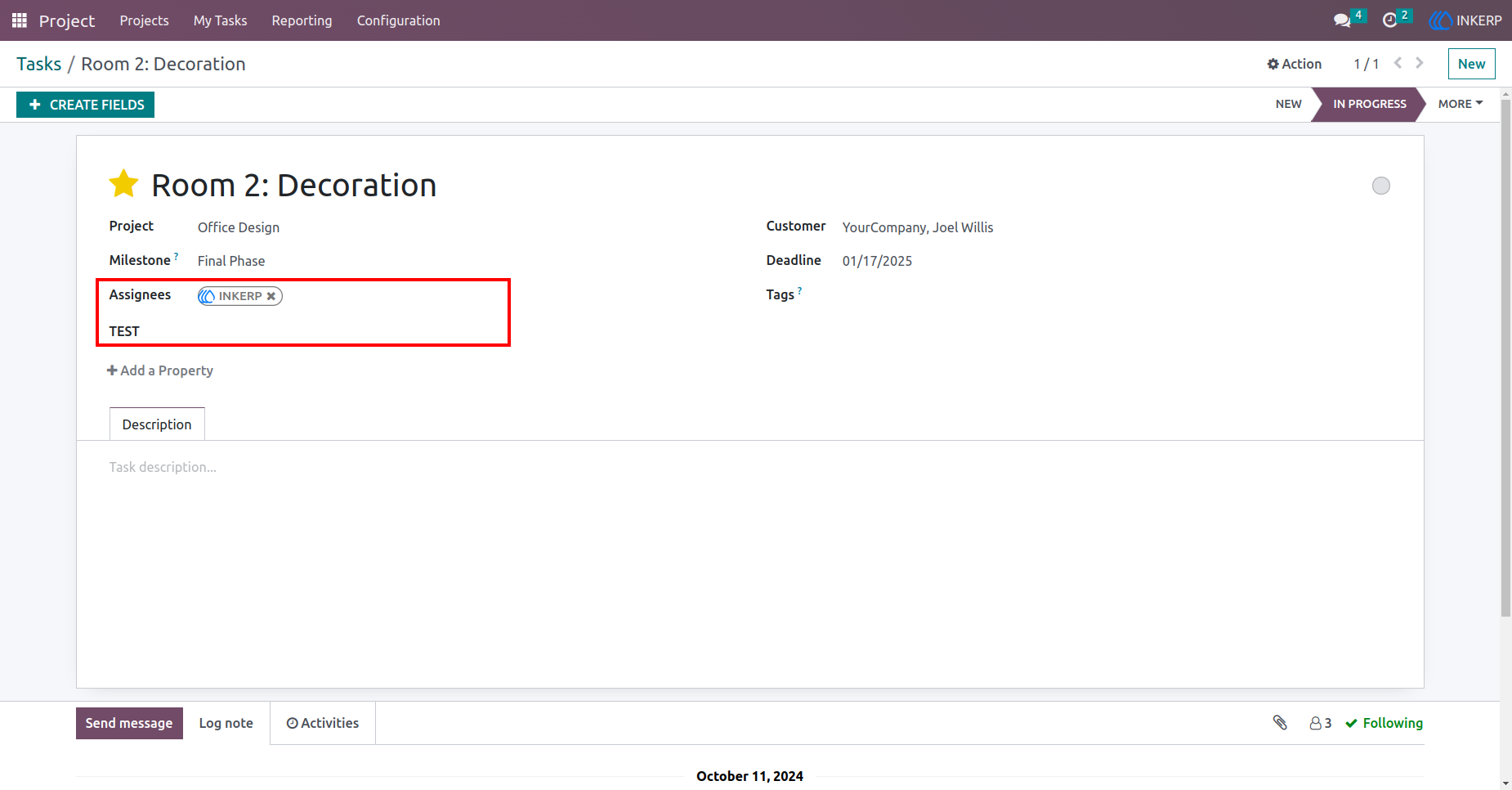
Task: Open the Projects menu
Action: pos(144,20)
